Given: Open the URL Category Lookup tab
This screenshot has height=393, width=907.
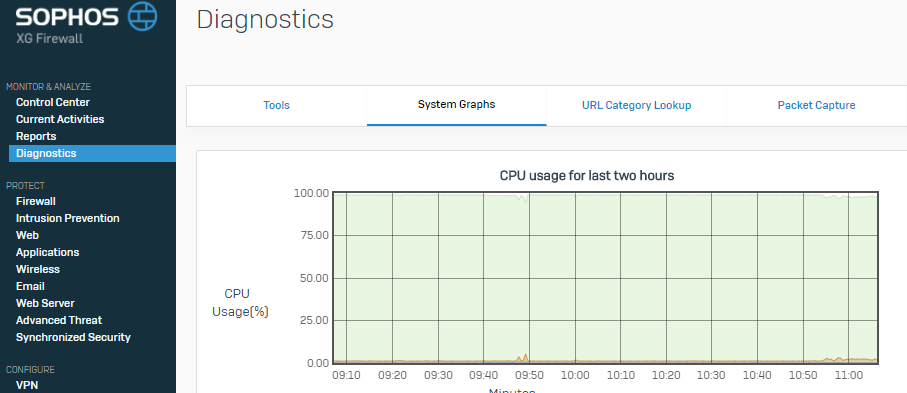Looking at the screenshot, I should tap(636, 105).
